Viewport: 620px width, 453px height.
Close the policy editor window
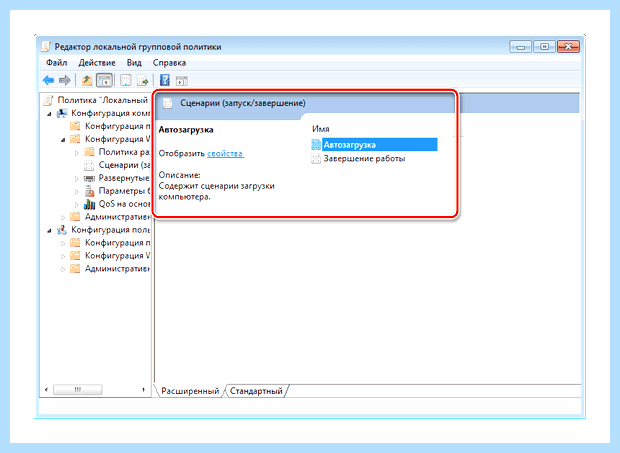(568, 47)
